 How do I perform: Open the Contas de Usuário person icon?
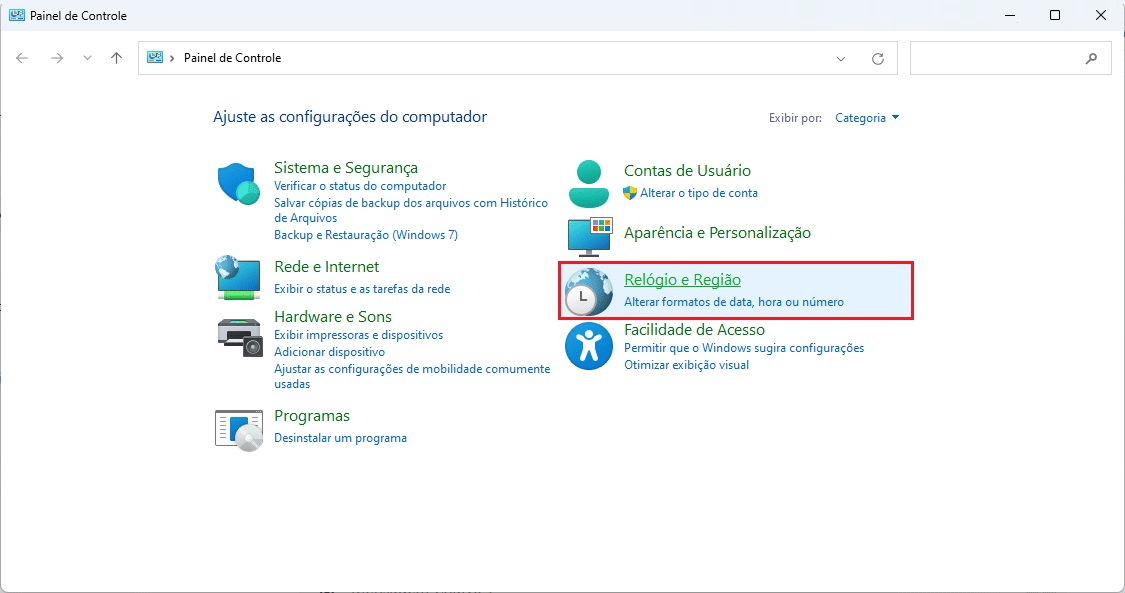(589, 184)
